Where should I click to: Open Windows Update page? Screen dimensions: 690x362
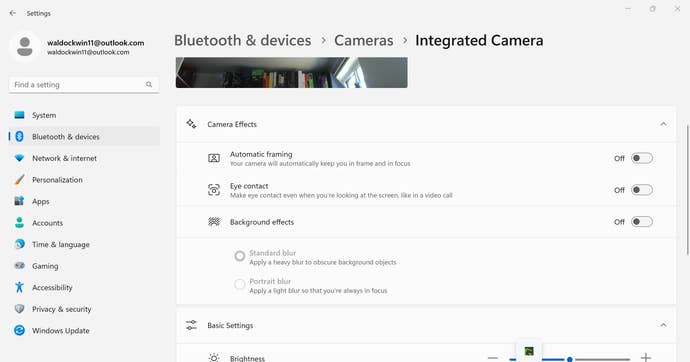pyautogui.click(x=84, y=331)
